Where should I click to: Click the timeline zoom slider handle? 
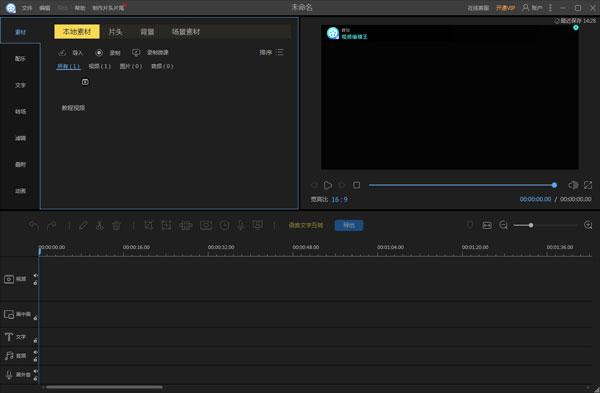click(x=531, y=225)
